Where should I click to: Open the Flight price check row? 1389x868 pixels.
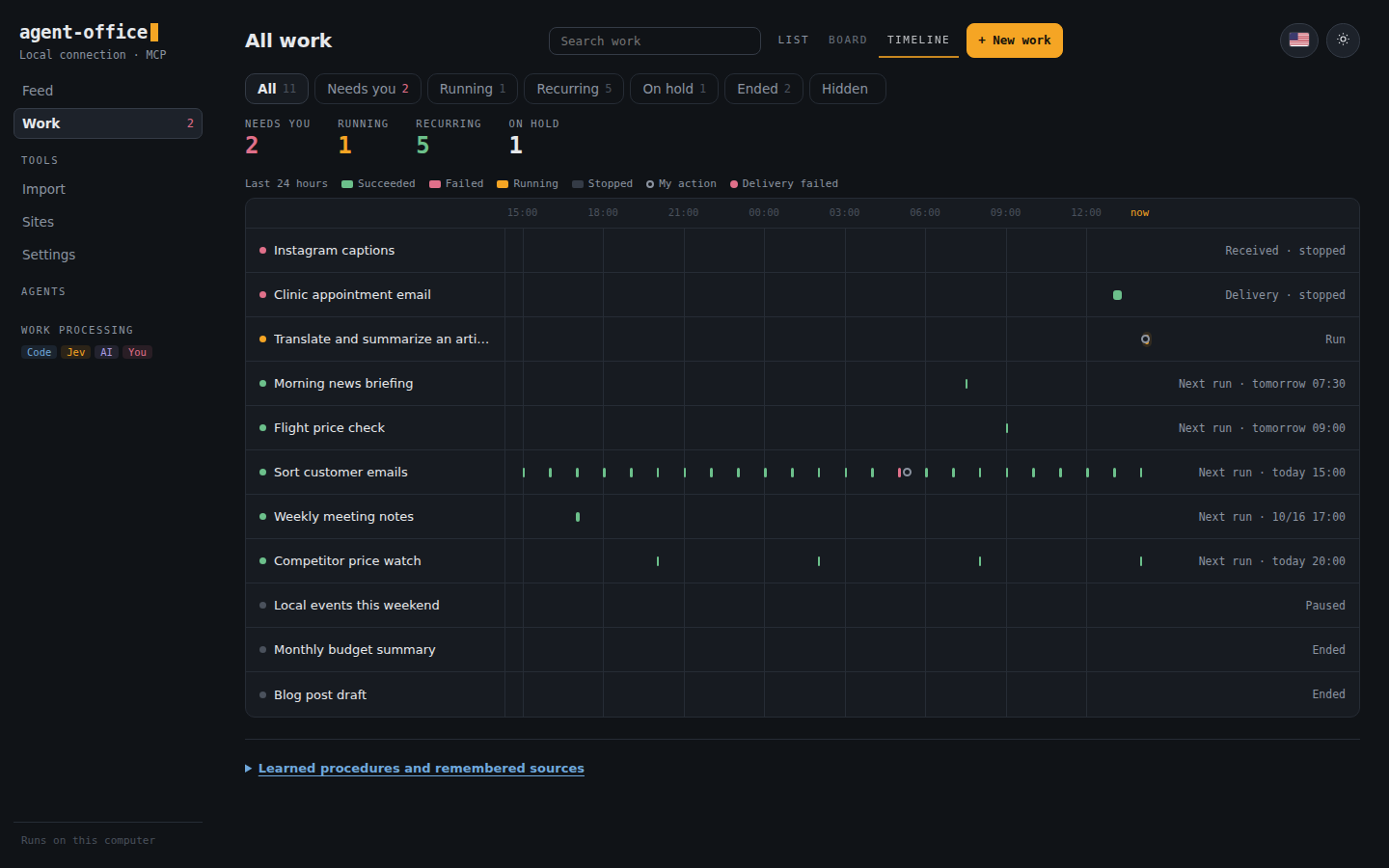coord(803,428)
